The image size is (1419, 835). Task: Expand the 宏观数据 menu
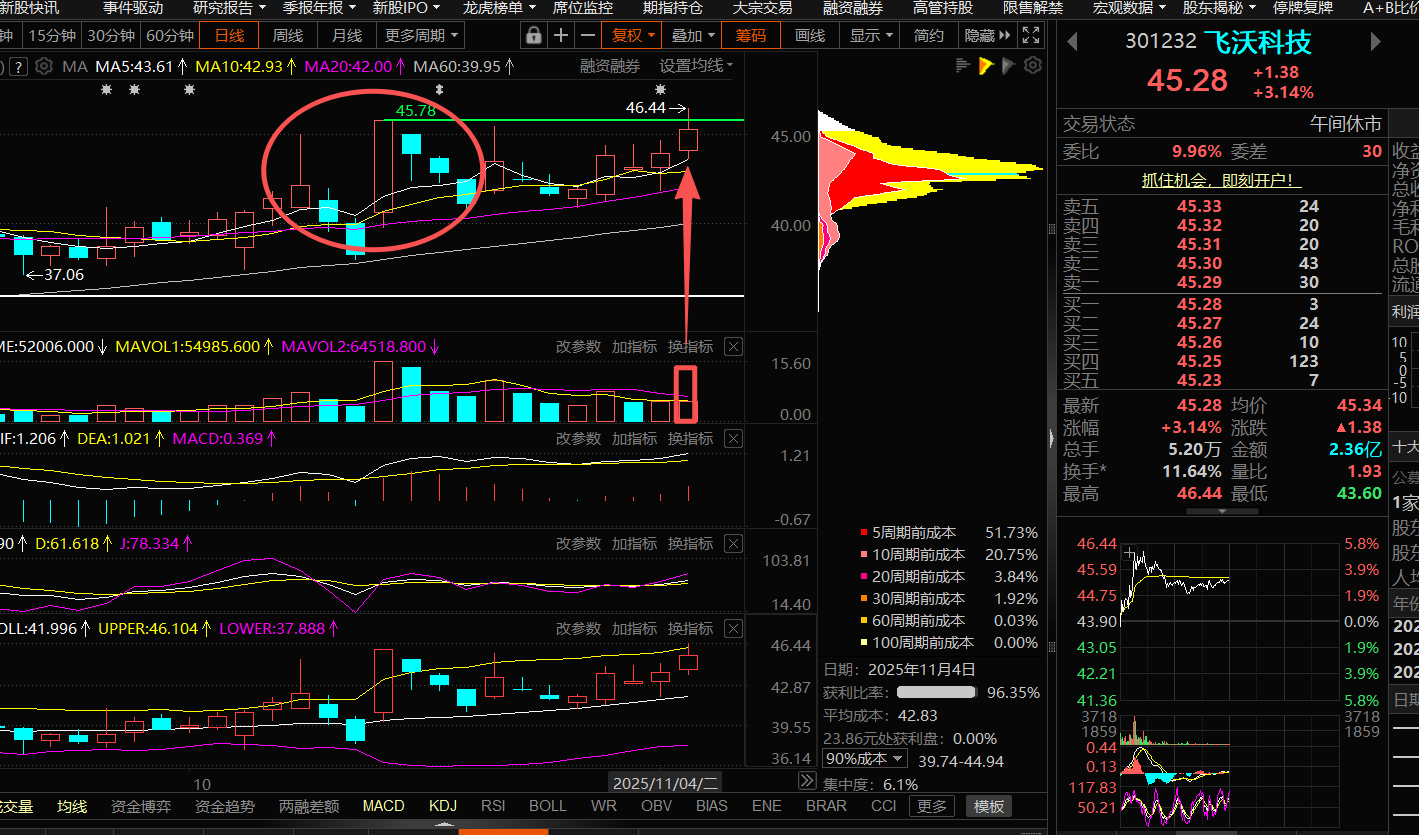click(1129, 8)
